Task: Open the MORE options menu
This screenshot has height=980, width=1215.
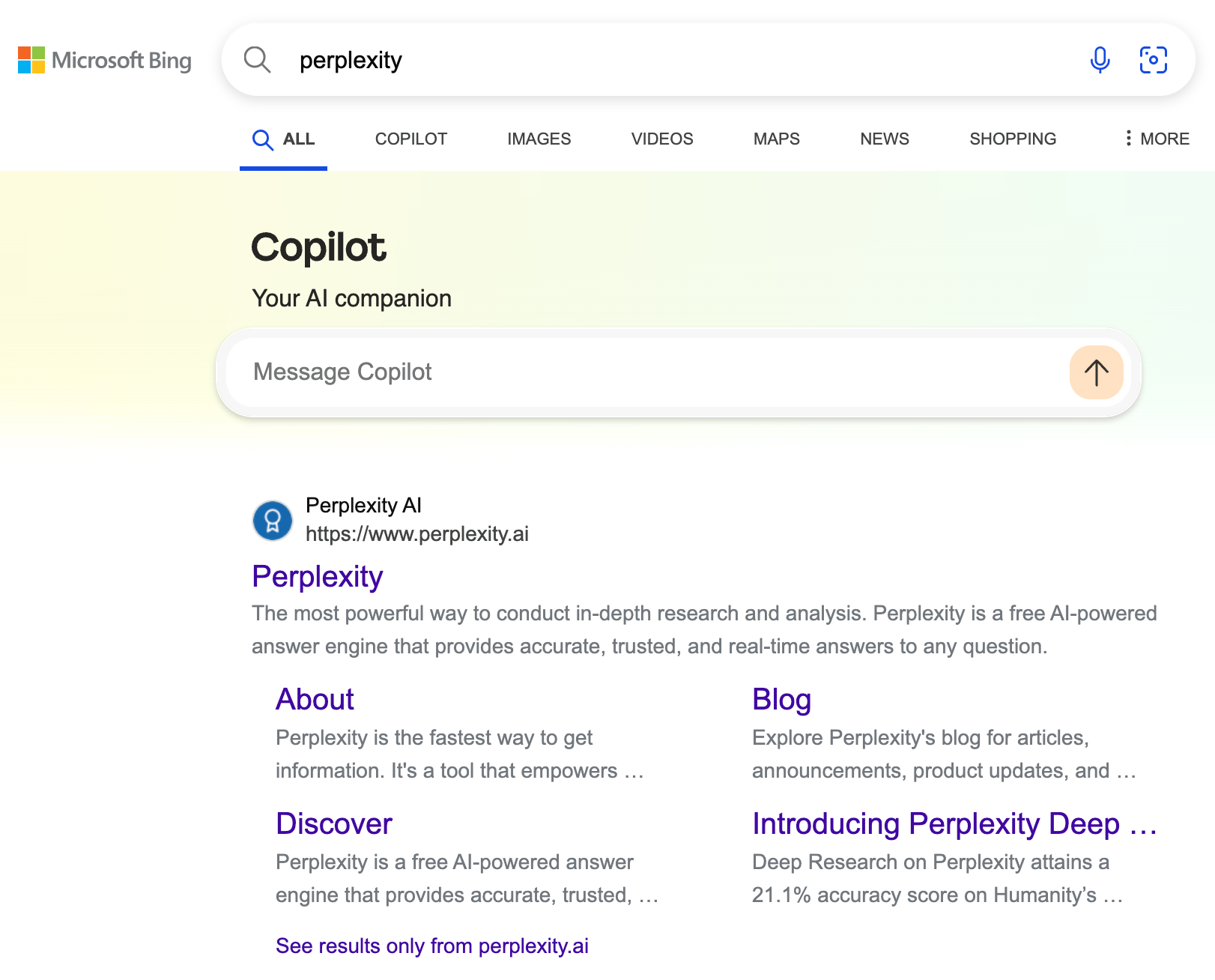Action: coord(1165,139)
